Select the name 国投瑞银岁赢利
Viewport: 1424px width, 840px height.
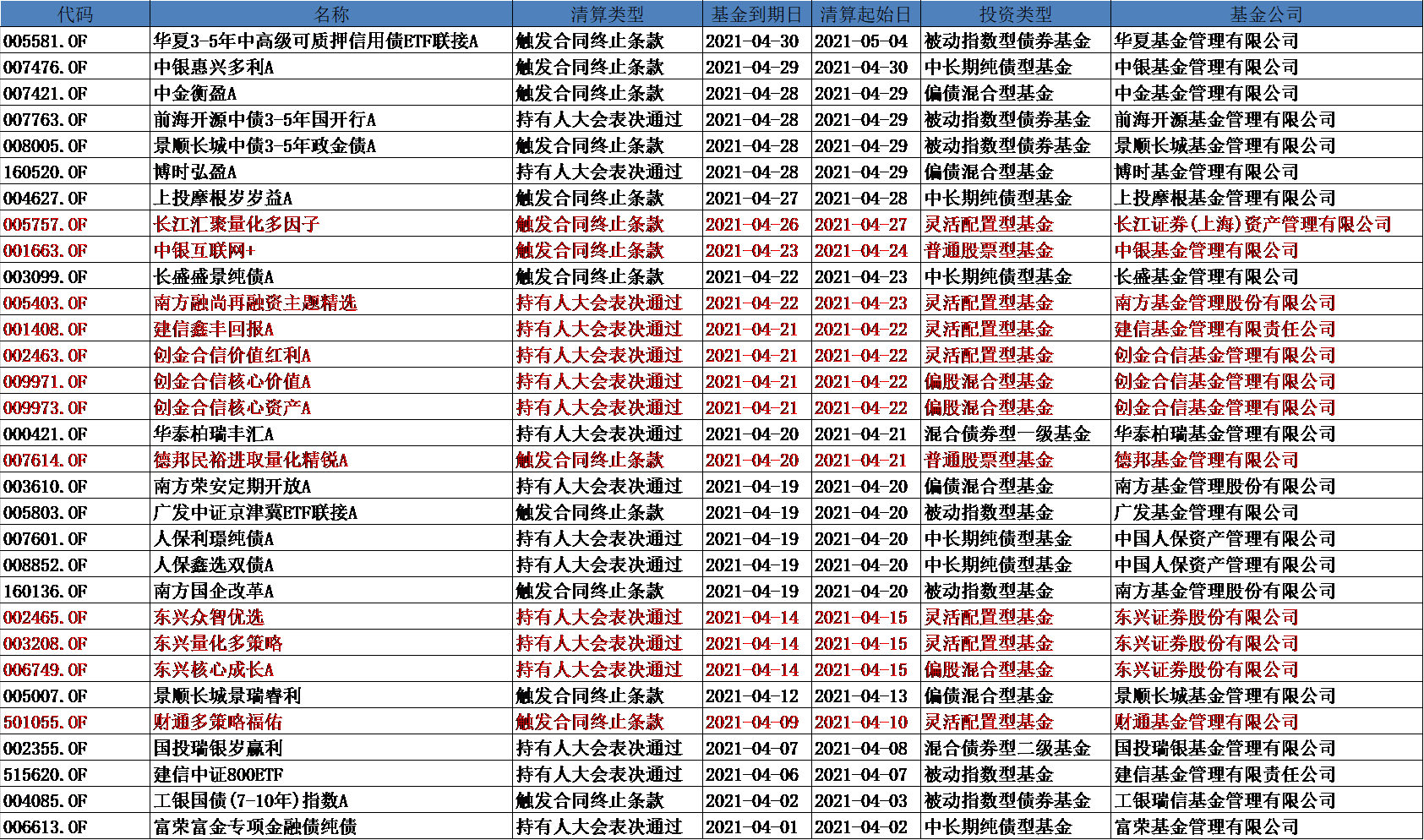pyautogui.click(x=218, y=749)
